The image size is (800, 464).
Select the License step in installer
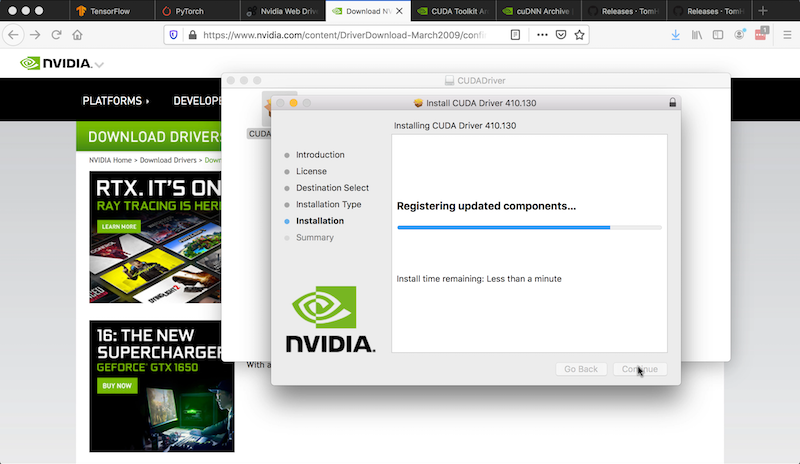coord(311,171)
